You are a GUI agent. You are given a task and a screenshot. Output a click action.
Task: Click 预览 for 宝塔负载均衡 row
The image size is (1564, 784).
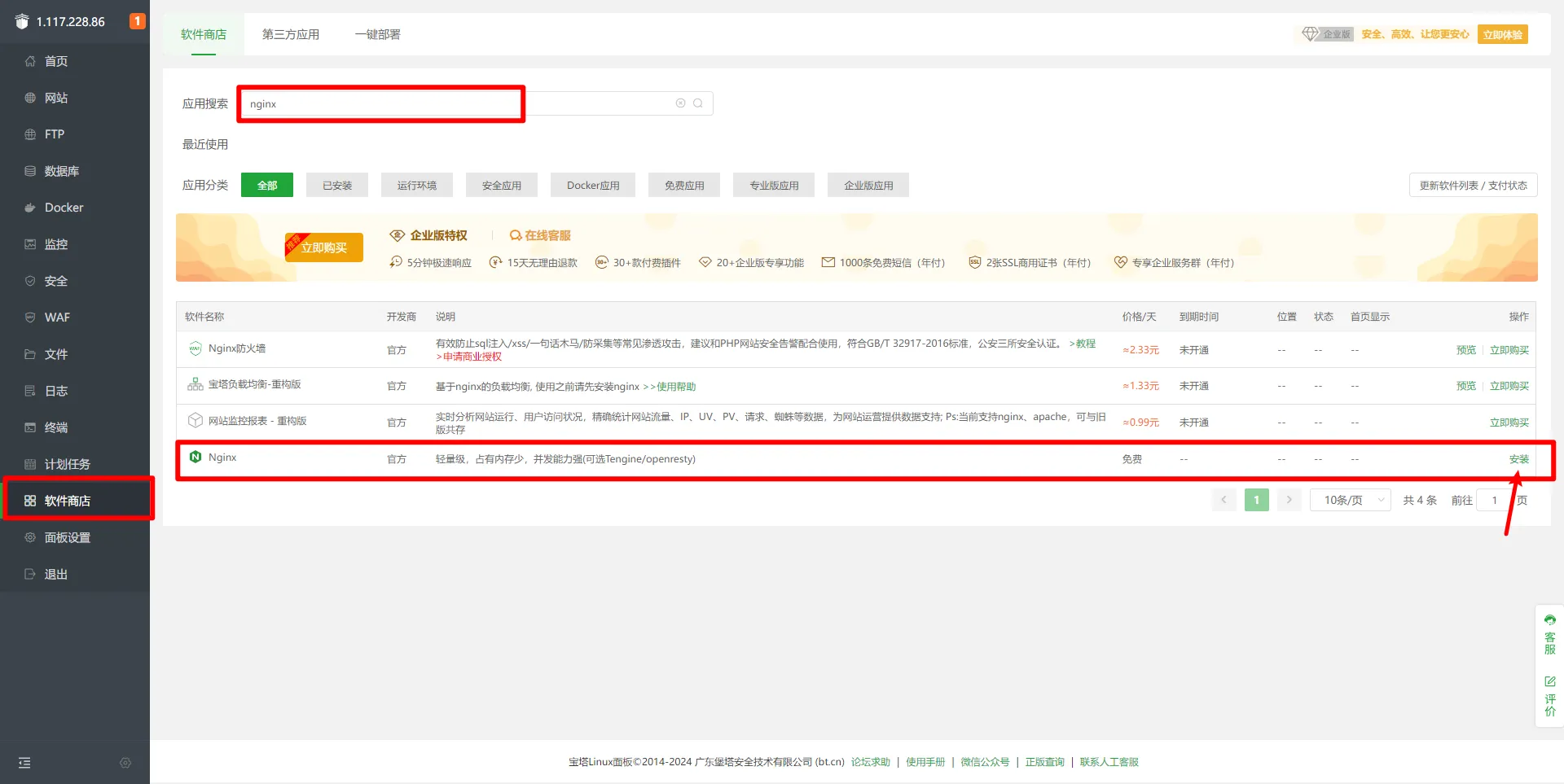point(1466,386)
